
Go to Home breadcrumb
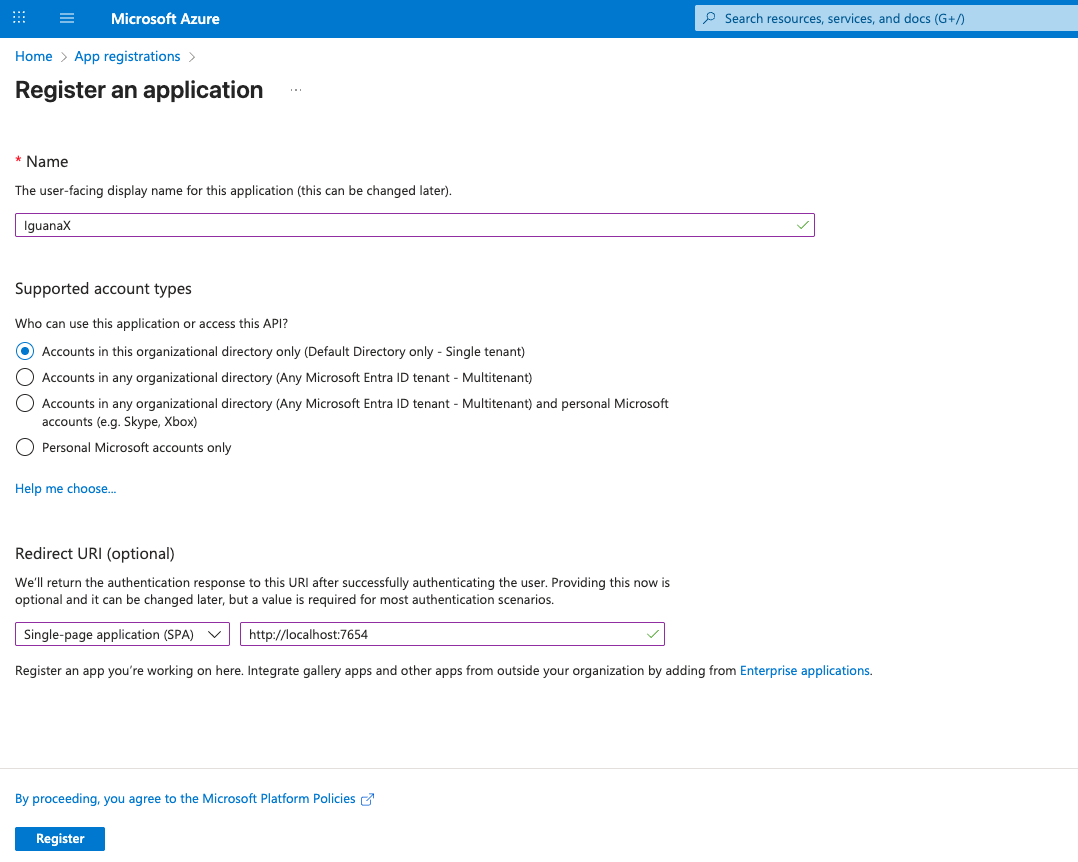click(33, 57)
